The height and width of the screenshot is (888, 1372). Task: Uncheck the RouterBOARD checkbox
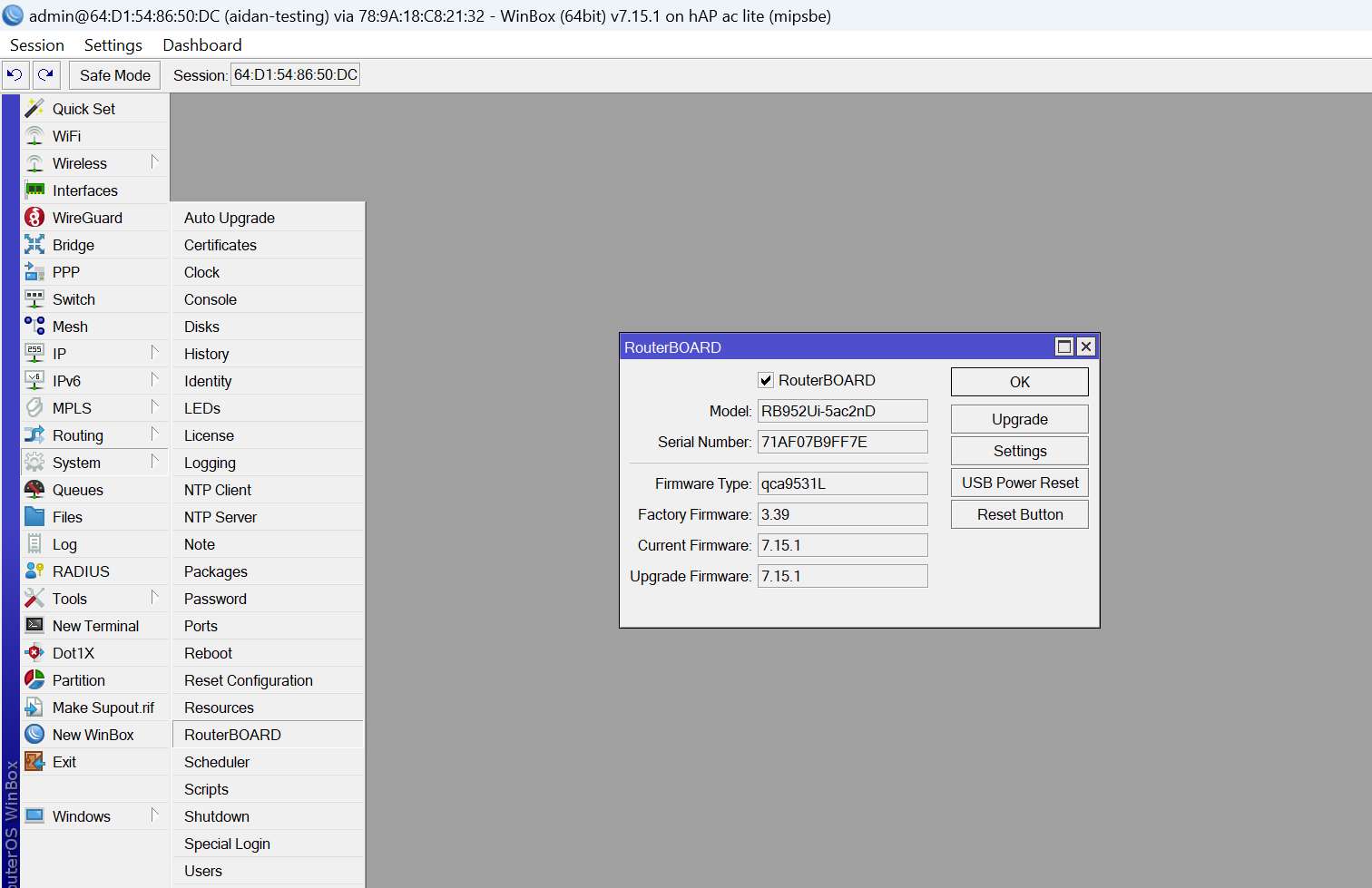(766, 380)
